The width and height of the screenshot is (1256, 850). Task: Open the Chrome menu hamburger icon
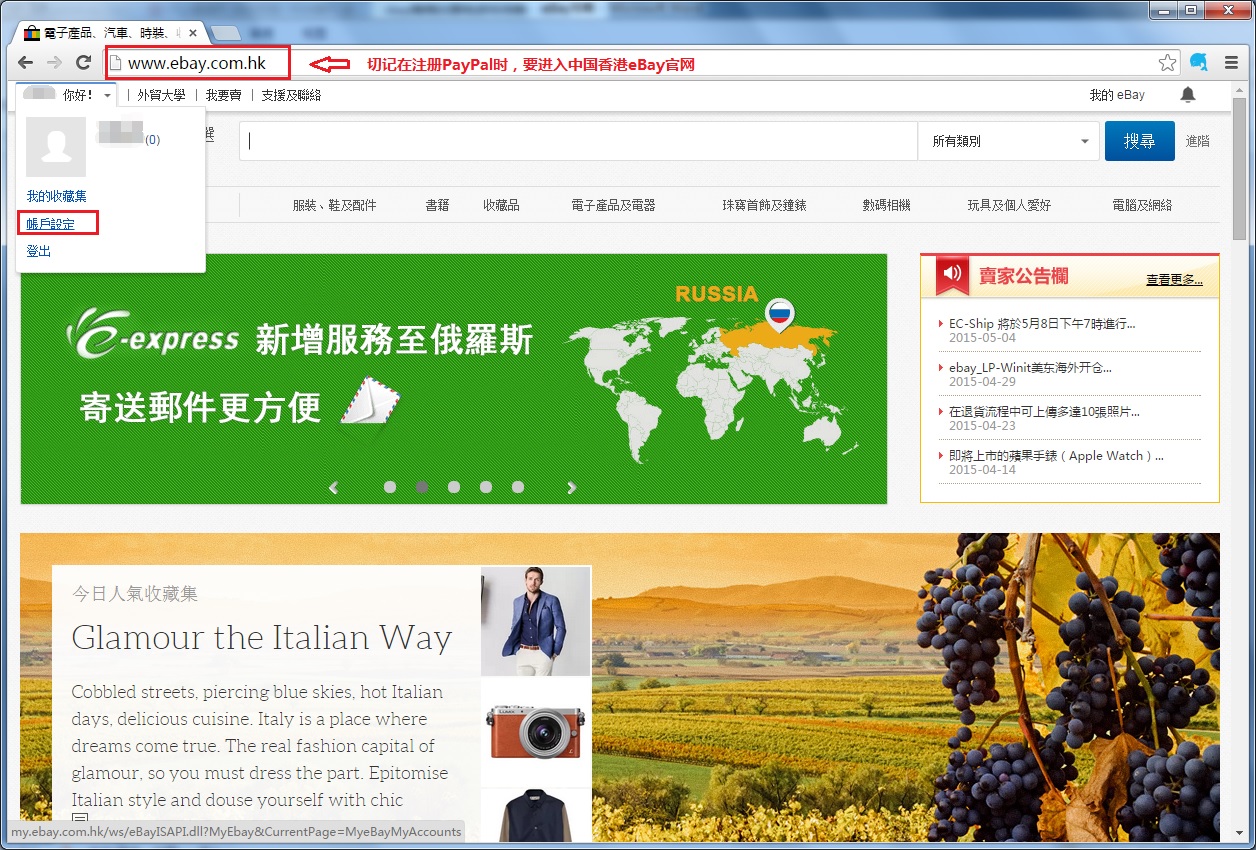coord(1231,63)
